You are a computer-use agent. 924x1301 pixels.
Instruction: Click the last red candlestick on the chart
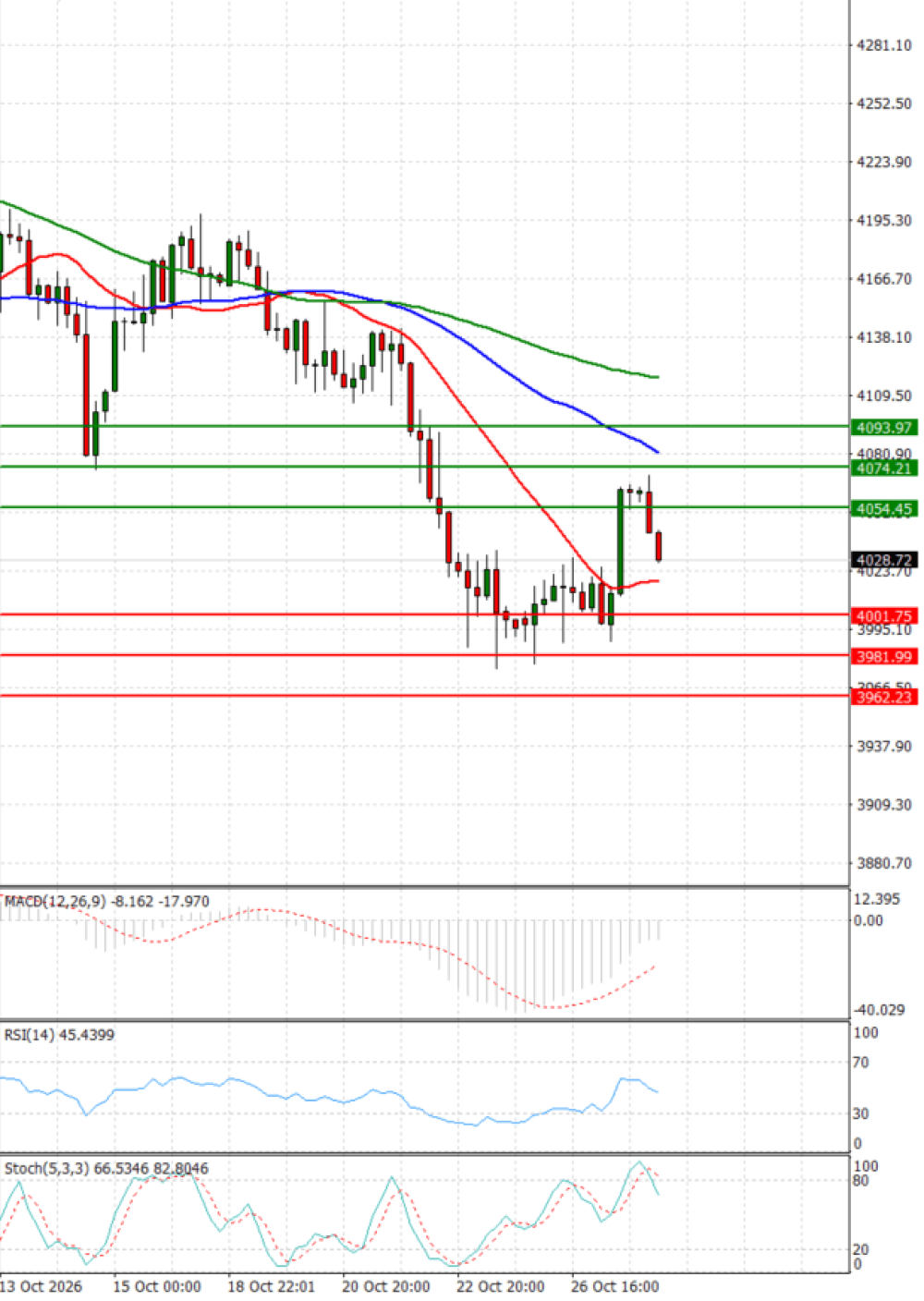tap(659, 546)
